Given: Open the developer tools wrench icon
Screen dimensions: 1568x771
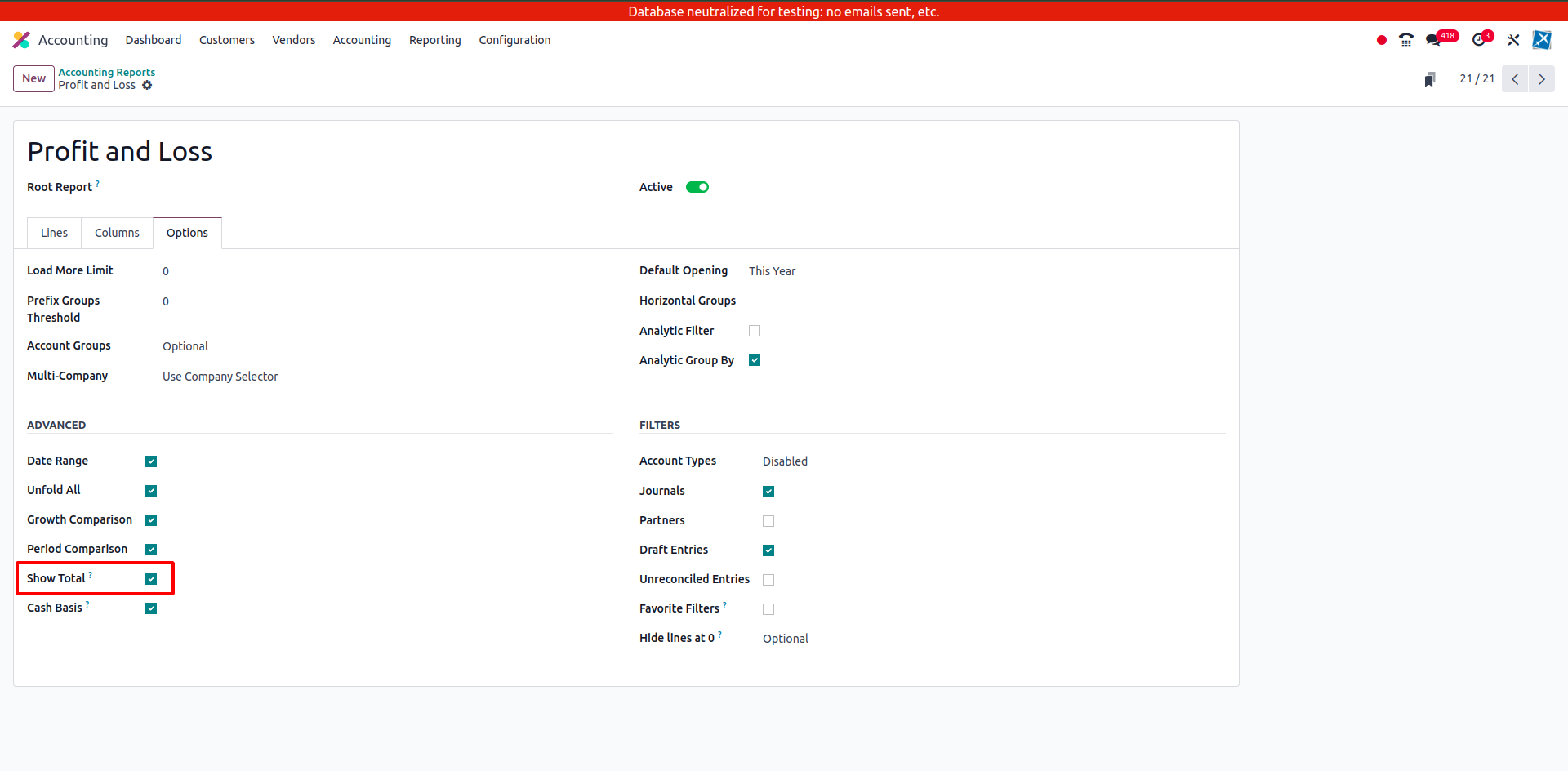Looking at the screenshot, I should click(x=1513, y=40).
